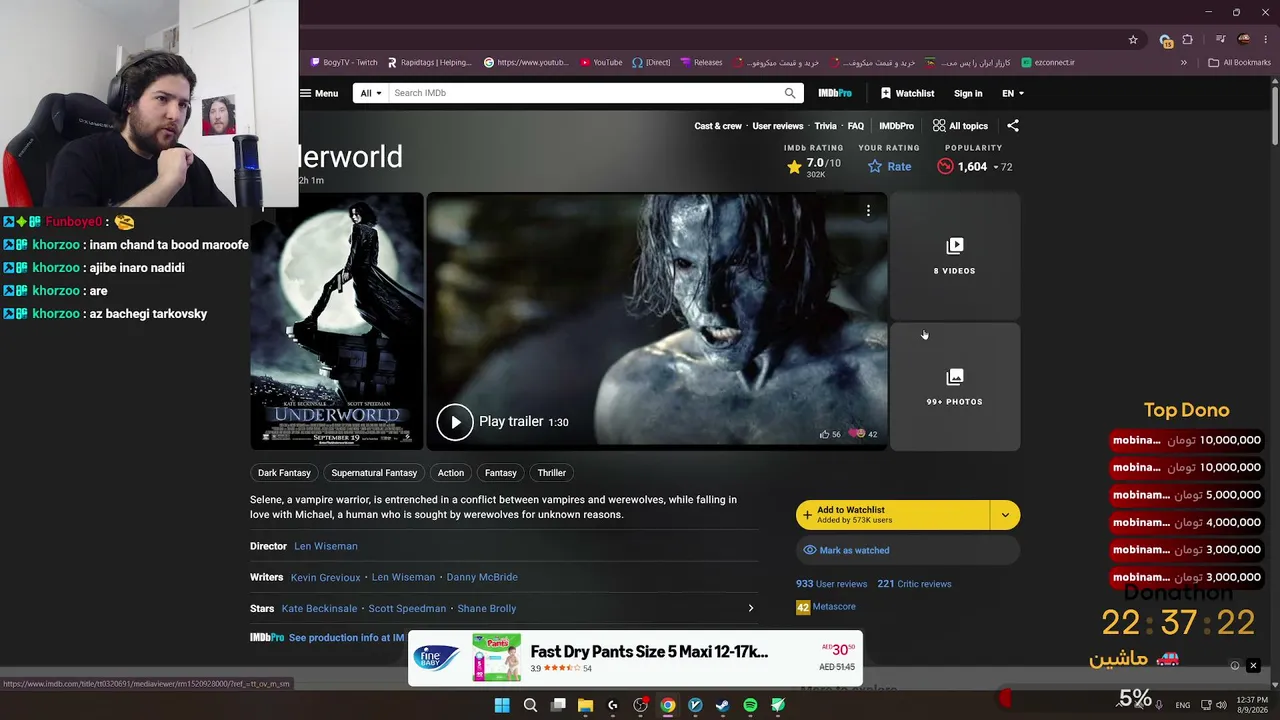Image resolution: width=1280 pixels, height=720 pixels.
Task: Open Steam from the taskbar
Action: coord(722,705)
